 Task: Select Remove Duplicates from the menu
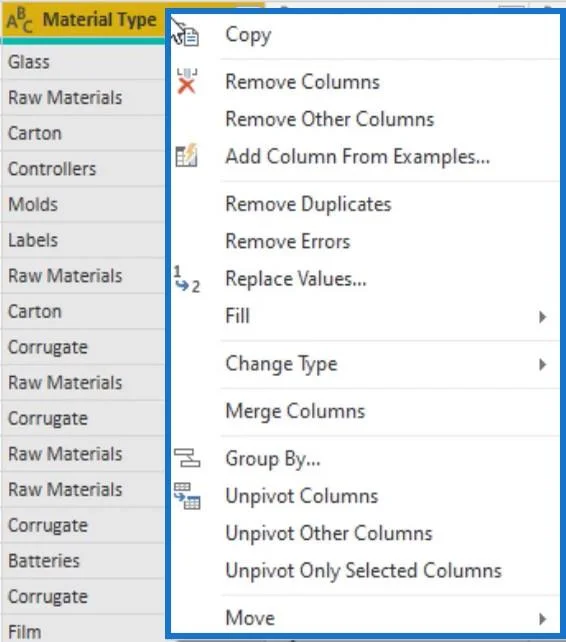click(308, 204)
